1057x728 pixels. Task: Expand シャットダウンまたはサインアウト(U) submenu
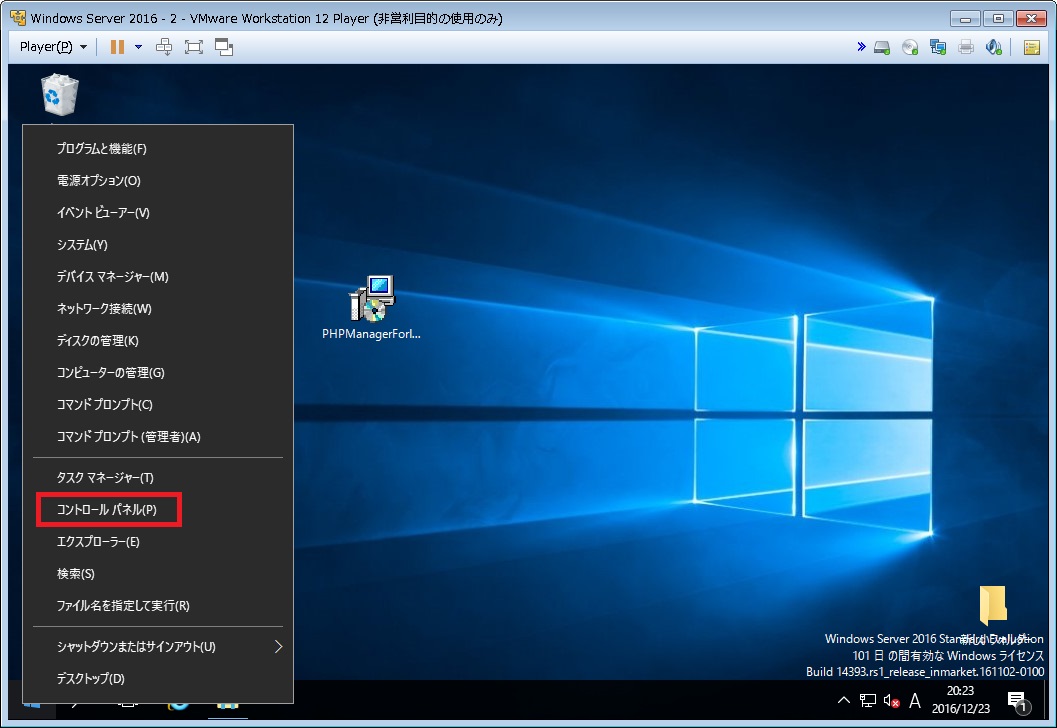coord(158,646)
